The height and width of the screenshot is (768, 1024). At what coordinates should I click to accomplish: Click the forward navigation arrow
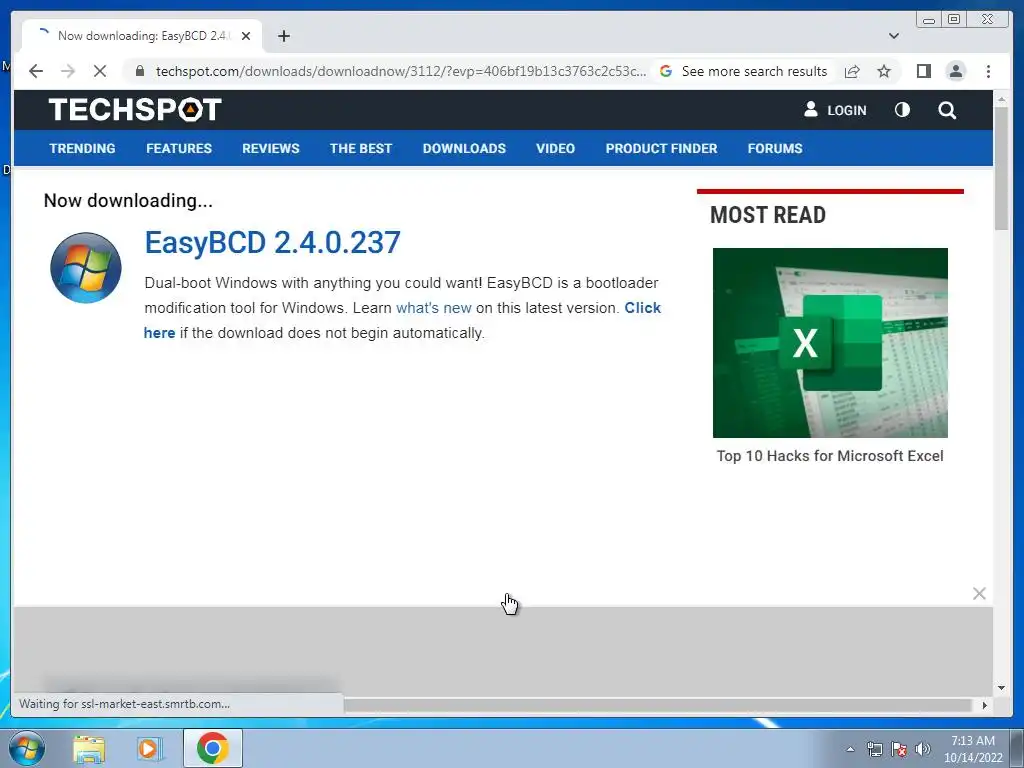click(x=68, y=71)
